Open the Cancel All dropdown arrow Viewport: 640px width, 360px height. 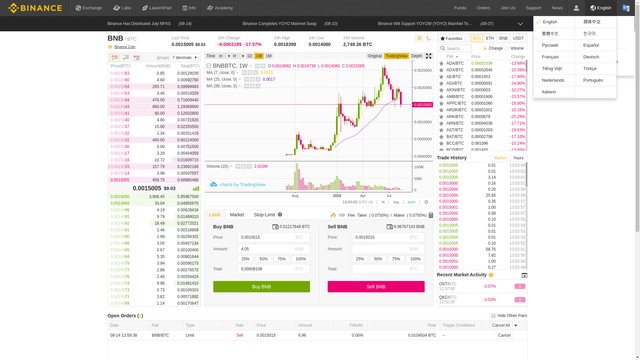click(x=516, y=325)
